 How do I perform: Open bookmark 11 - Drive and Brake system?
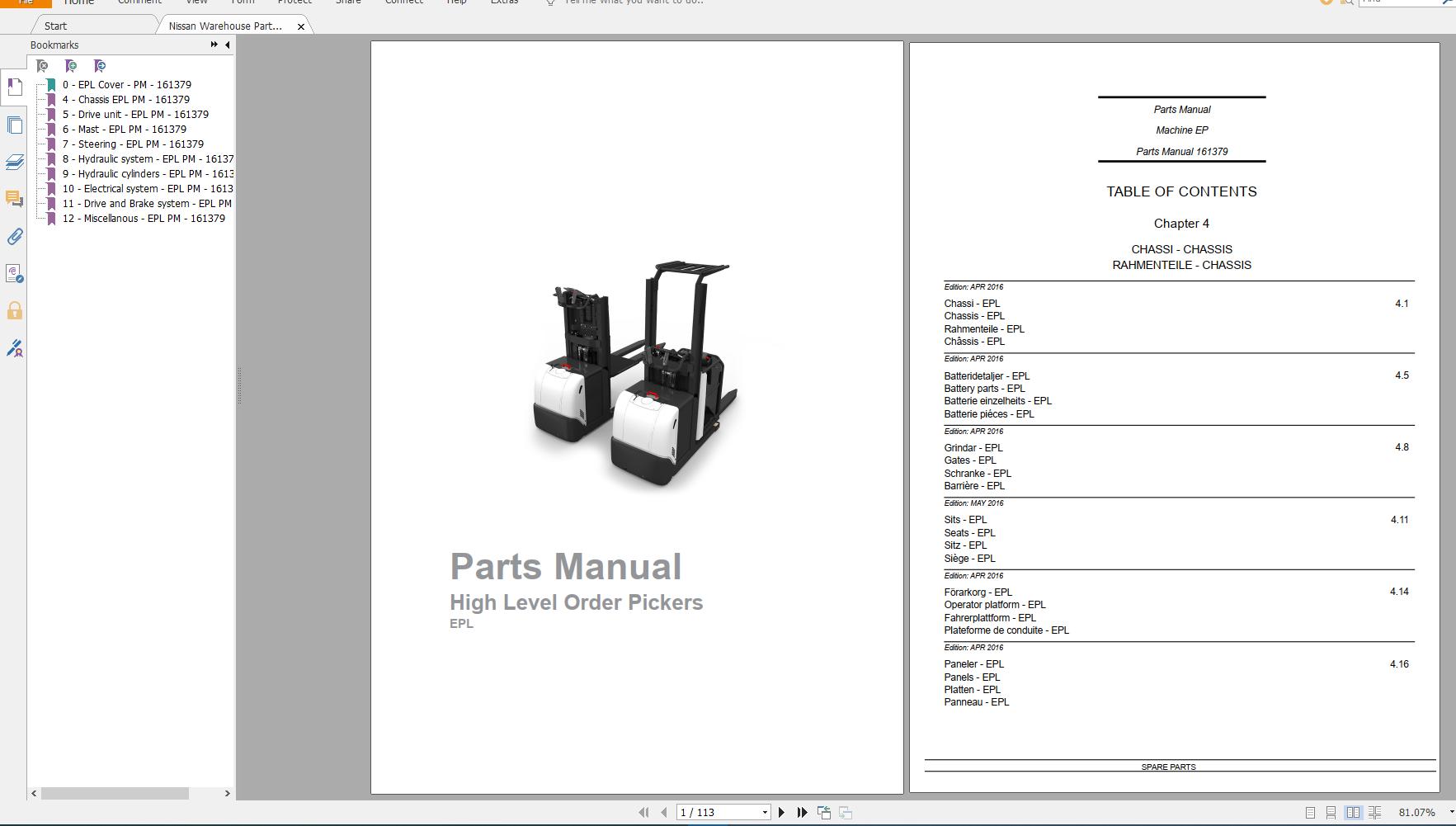[147, 204]
